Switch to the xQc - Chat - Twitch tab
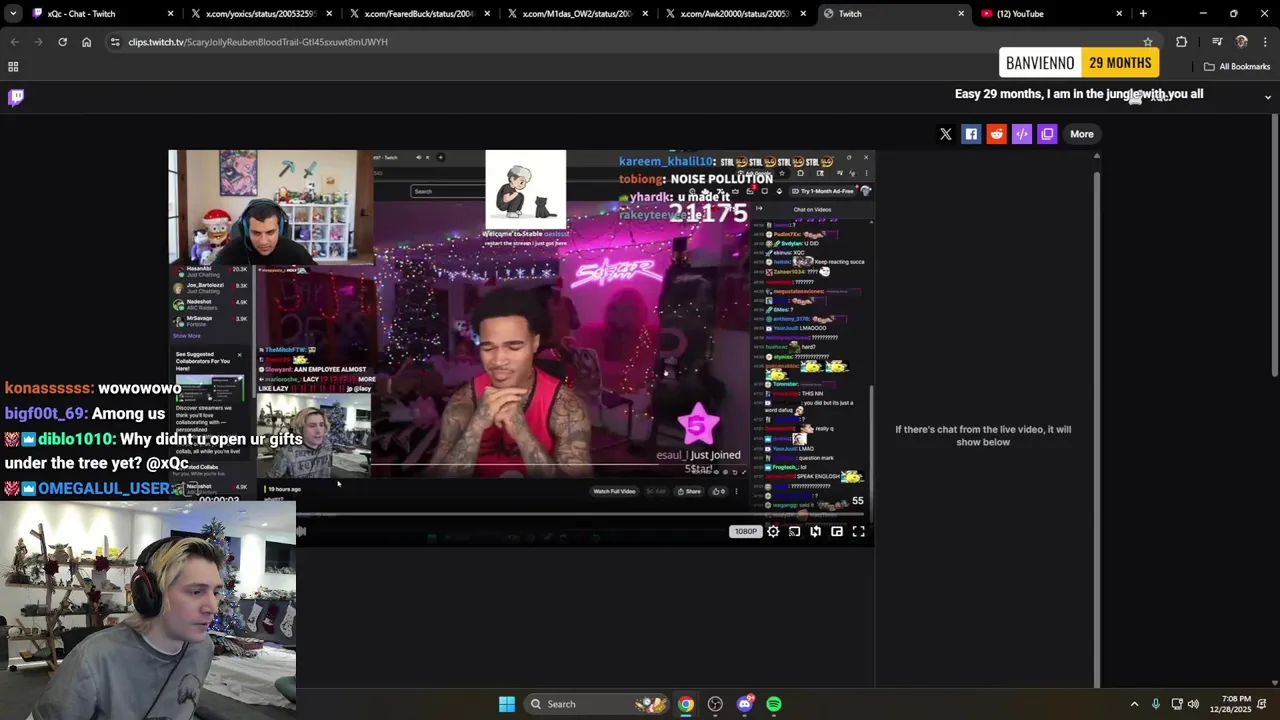 pos(100,14)
